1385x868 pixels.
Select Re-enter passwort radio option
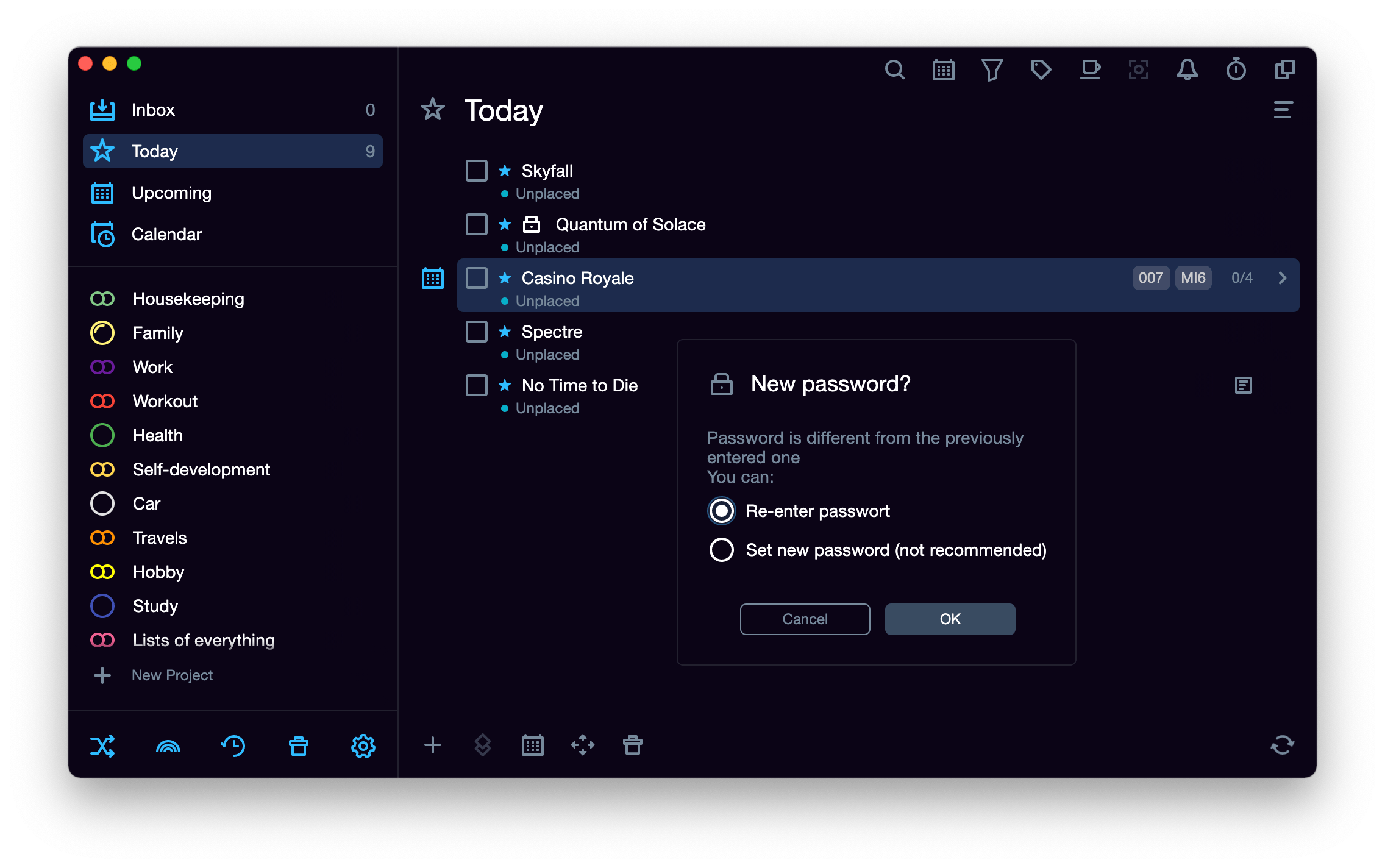tap(722, 511)
